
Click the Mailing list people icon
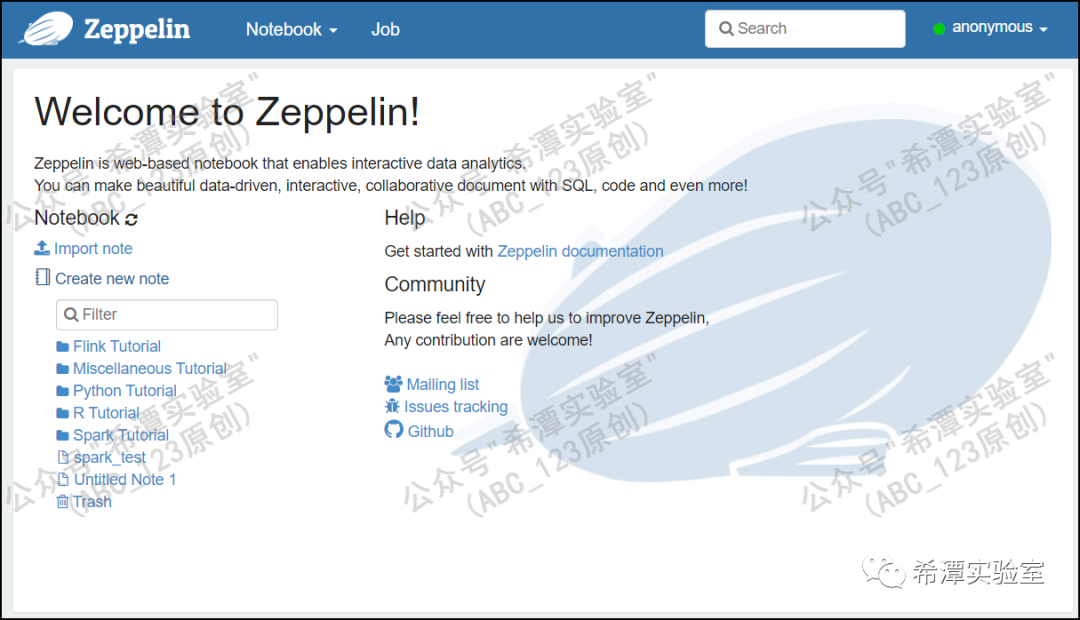point(393,384)
